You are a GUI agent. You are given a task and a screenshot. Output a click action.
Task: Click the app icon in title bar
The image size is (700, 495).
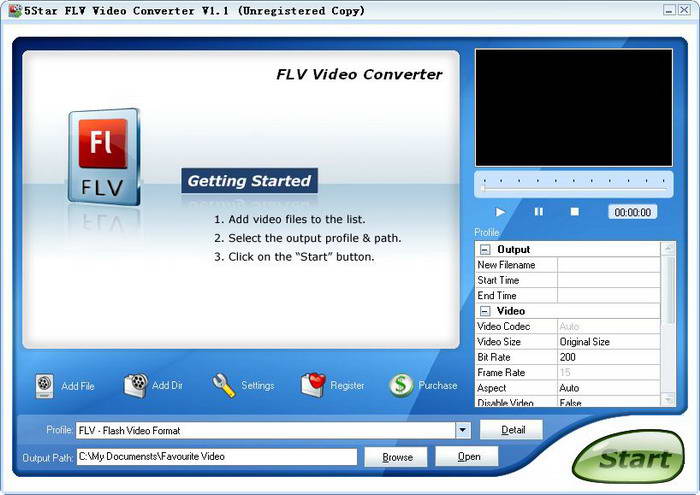point(15,10)
